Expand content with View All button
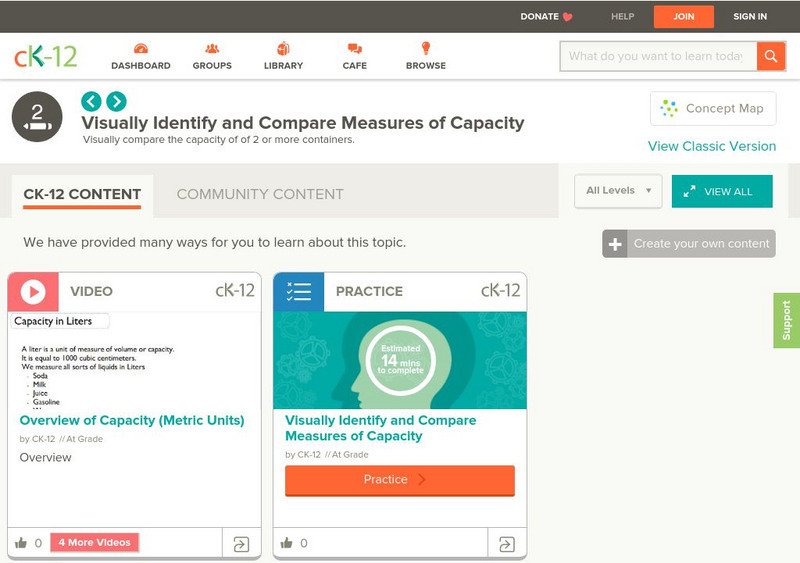The height and width of the screenshot is (563, 800). click(x=722, y=192)
